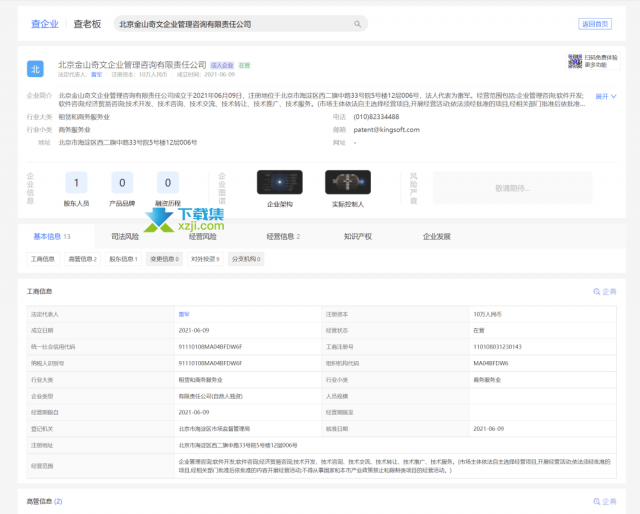Switch to 查企业 search mode
The height and width of the screenshot is (514, 640).
tap(45, 24)
